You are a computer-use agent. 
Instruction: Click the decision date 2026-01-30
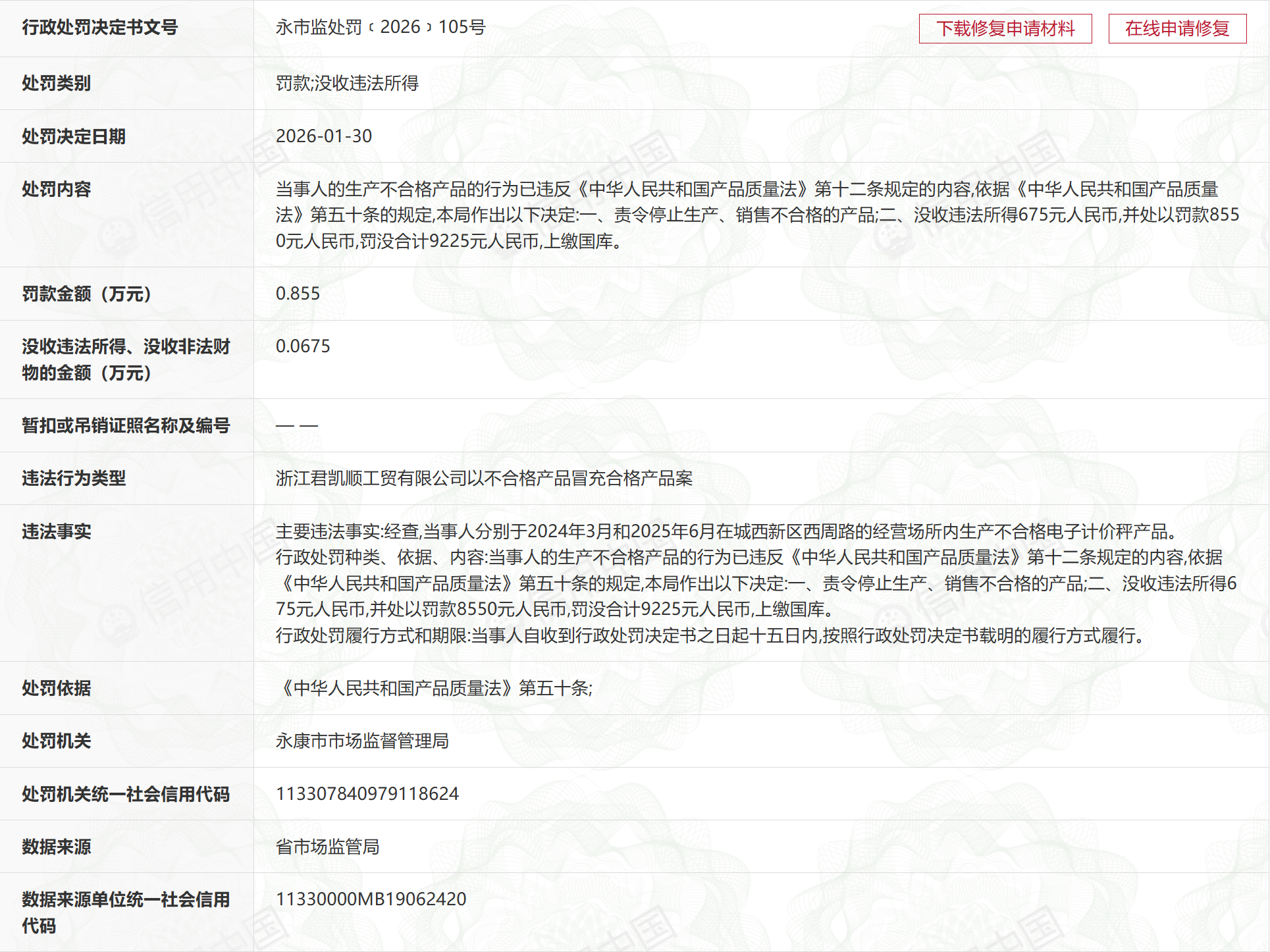(x=323, y=136)
